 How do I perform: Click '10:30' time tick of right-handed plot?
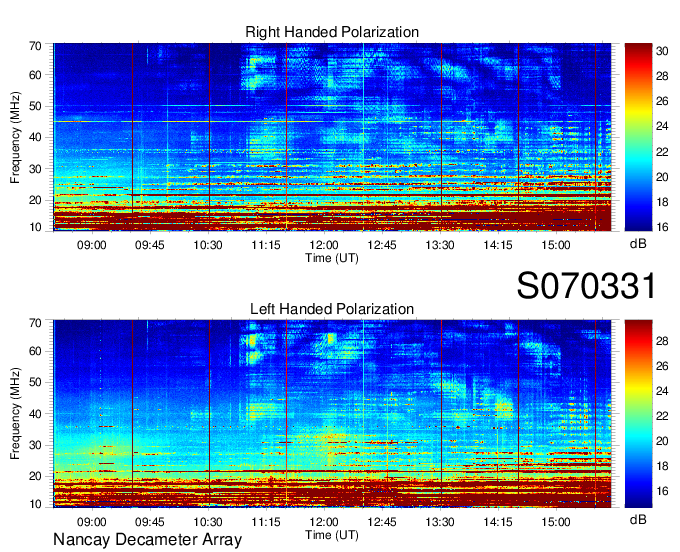point(208,245)
